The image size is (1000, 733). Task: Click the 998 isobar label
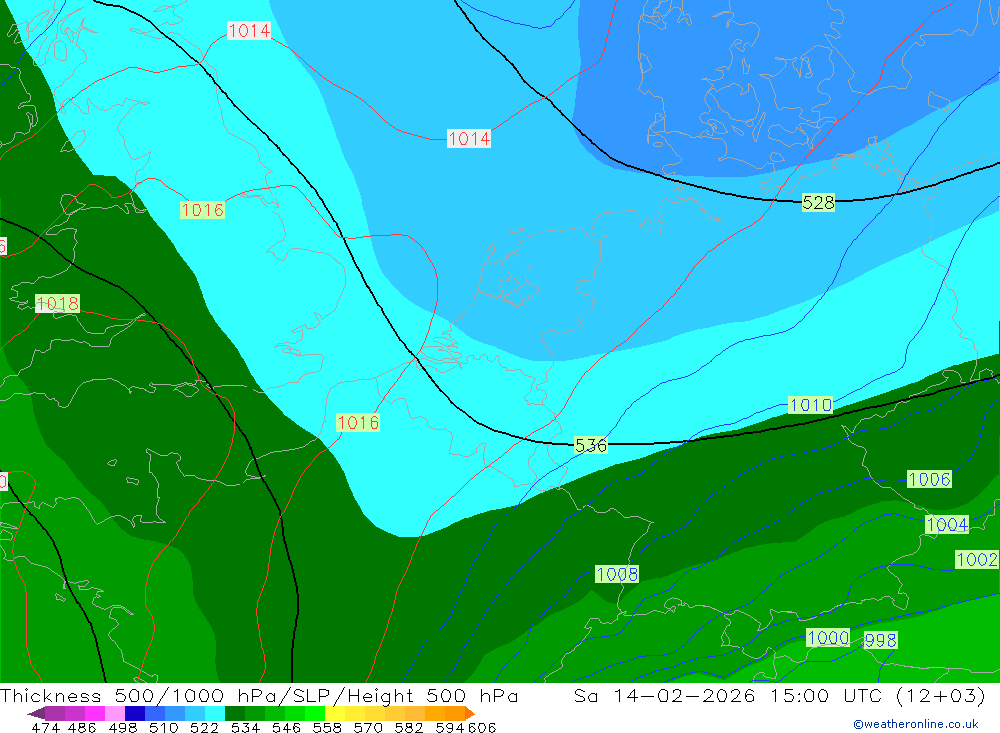(881, 640)
